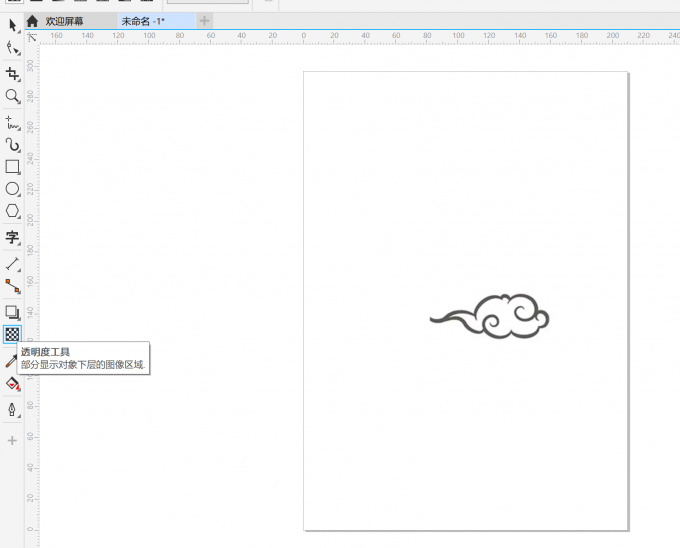Screen dimensions: 680x548
Task: Select the Artistic Media tool
Action: [12, 145]
